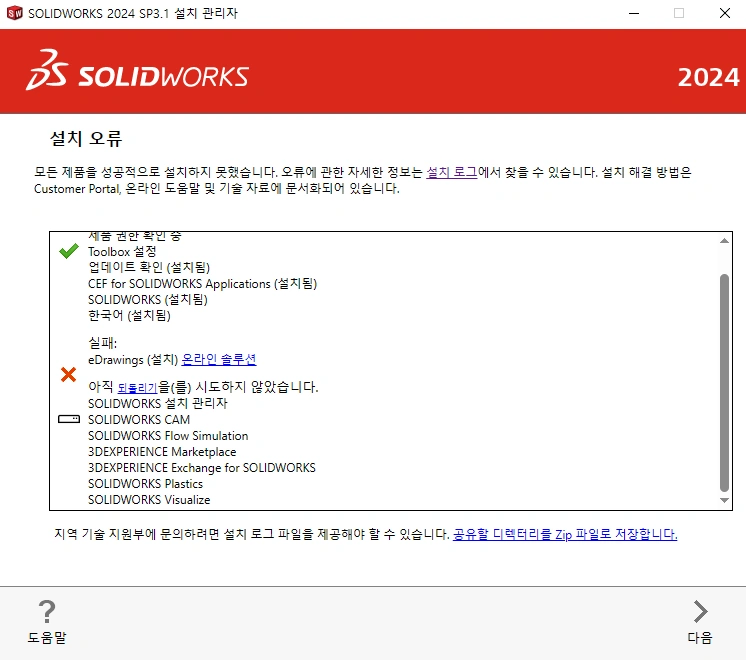This screenshot has width=746, height=660.
Task: Close the installation manager window
Action: click(x=725, y=13)
